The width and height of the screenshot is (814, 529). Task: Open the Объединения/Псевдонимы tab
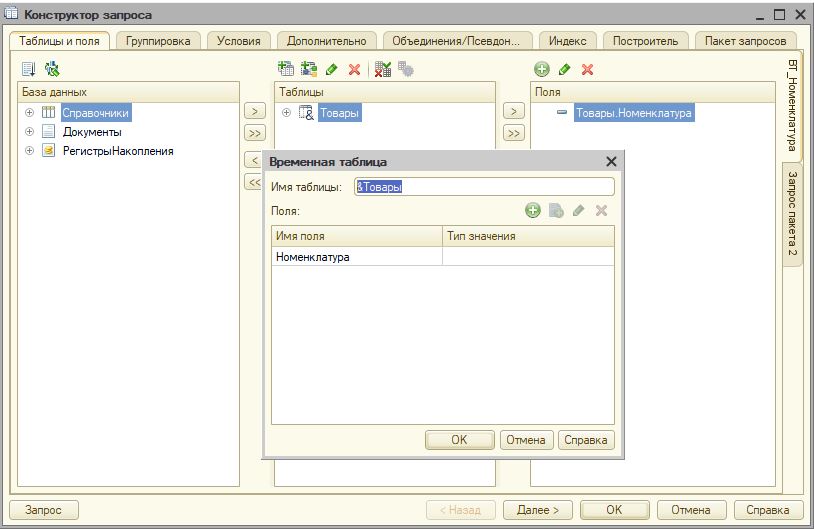pos(456,41)
